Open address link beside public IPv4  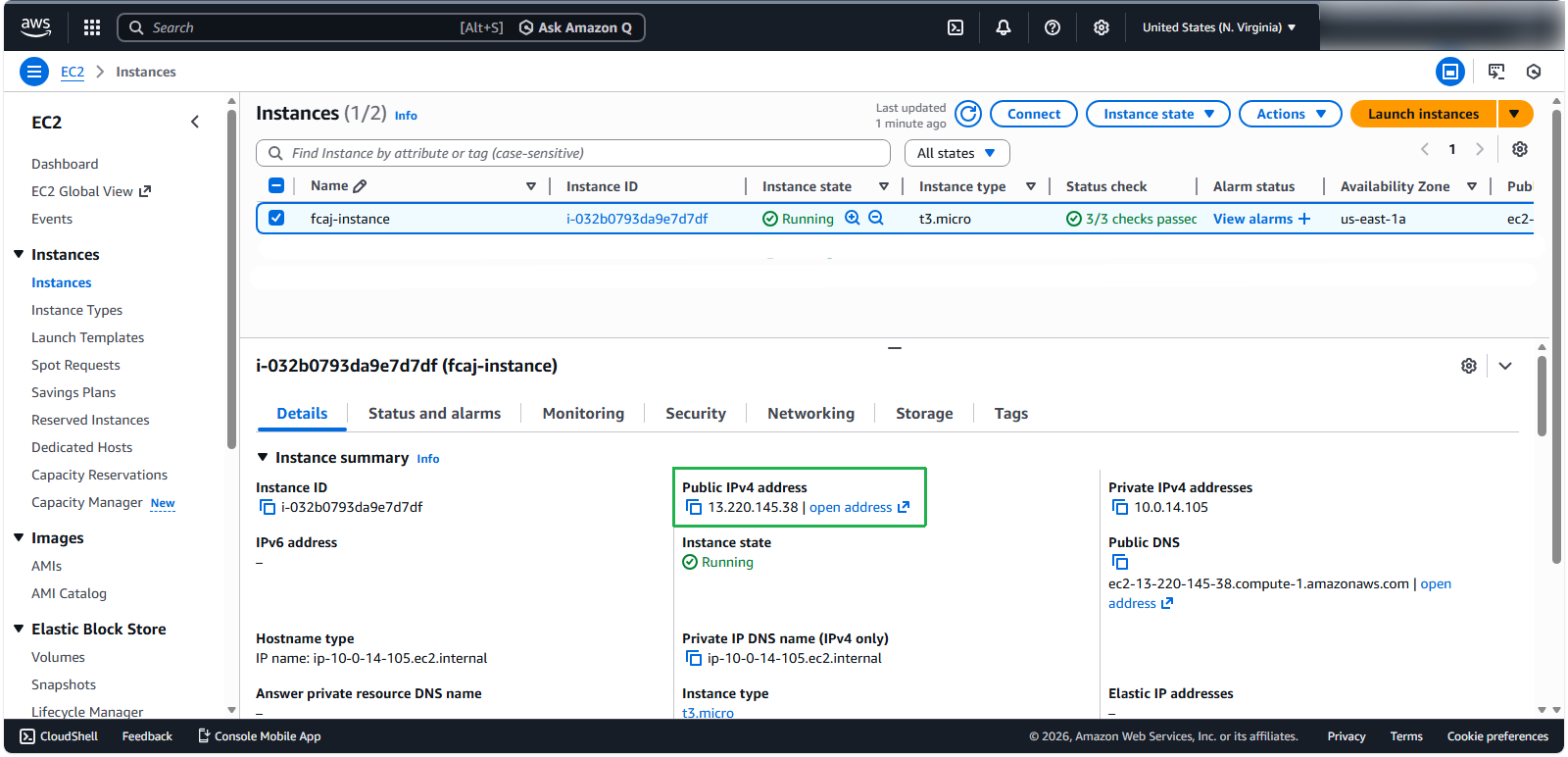pyautogui.click(x=859, y=507)
